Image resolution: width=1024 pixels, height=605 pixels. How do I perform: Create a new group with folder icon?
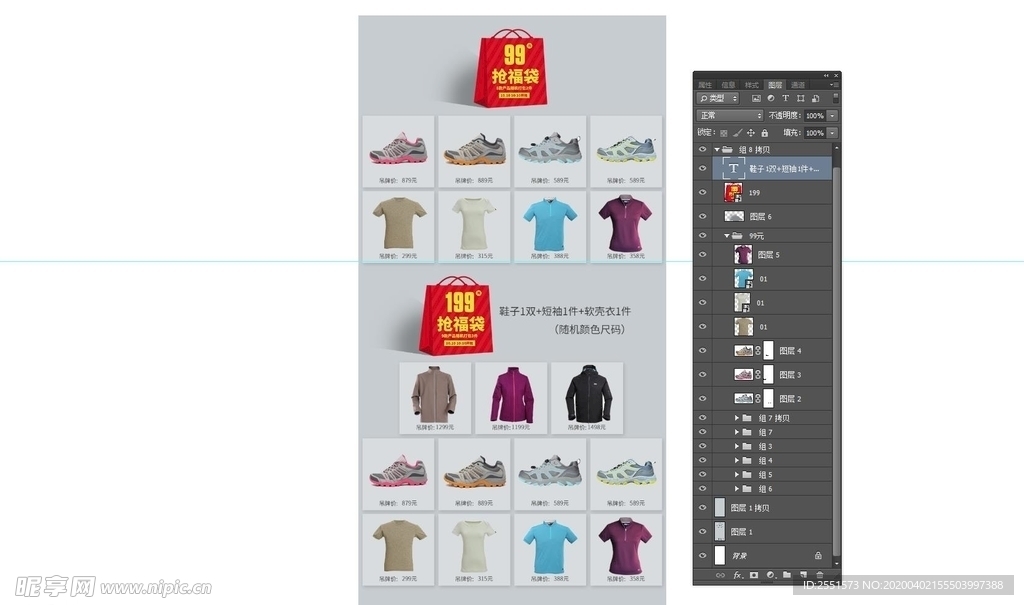[x=787, y=575]
